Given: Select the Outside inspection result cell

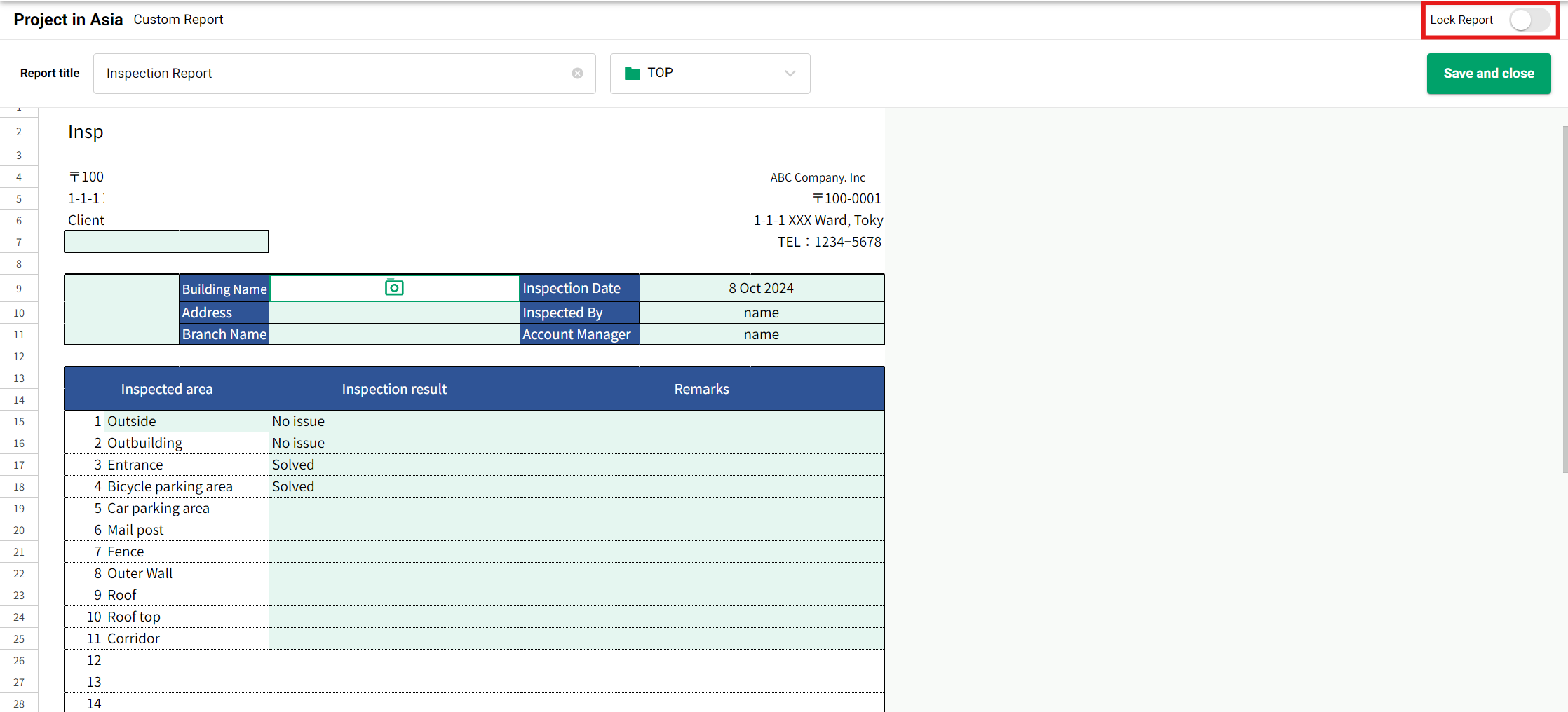Looking at the screenshot, I should coord(394,421).
